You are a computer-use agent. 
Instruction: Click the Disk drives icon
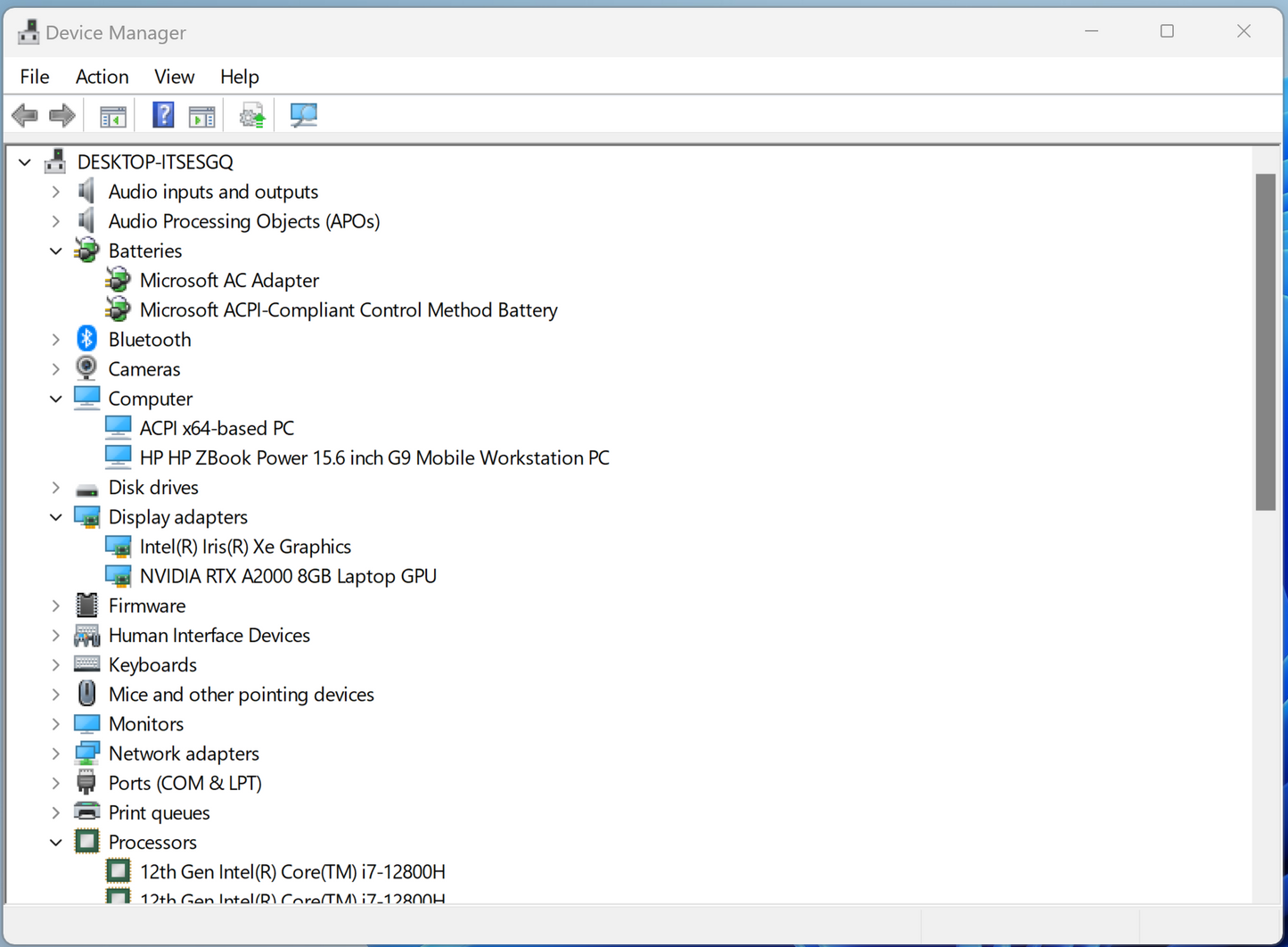coord(86,489)
